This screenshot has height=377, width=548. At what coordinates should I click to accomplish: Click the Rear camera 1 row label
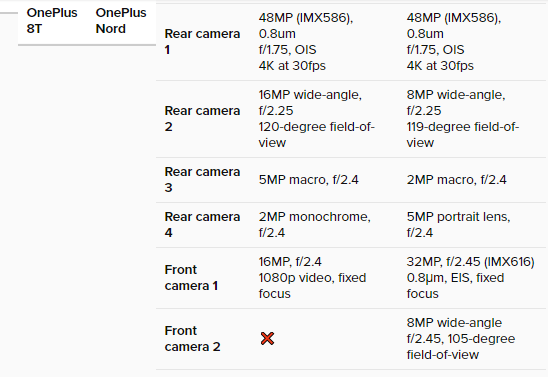click(x=202, y=42)
